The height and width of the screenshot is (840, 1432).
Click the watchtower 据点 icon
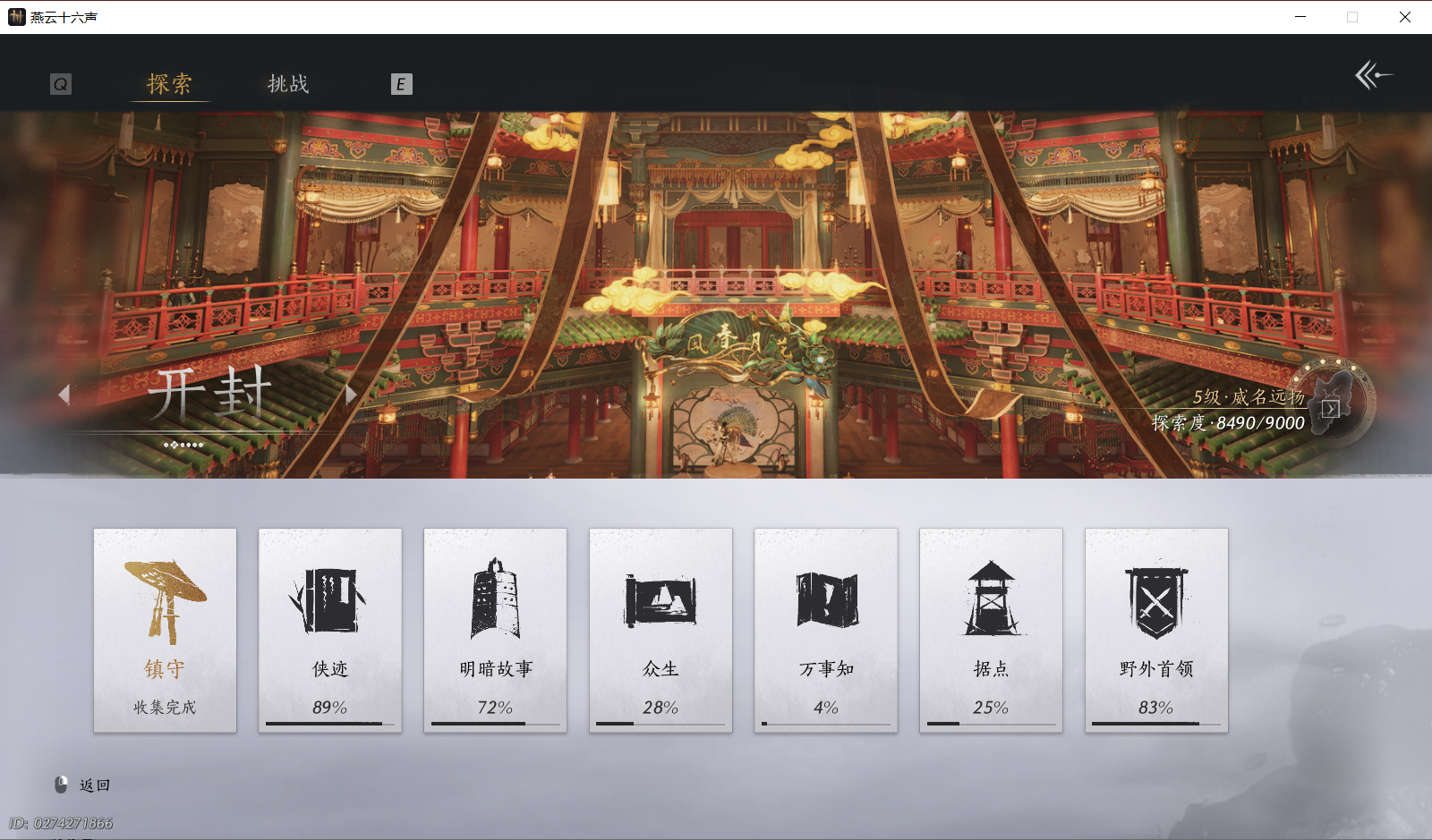coord(992,598)
